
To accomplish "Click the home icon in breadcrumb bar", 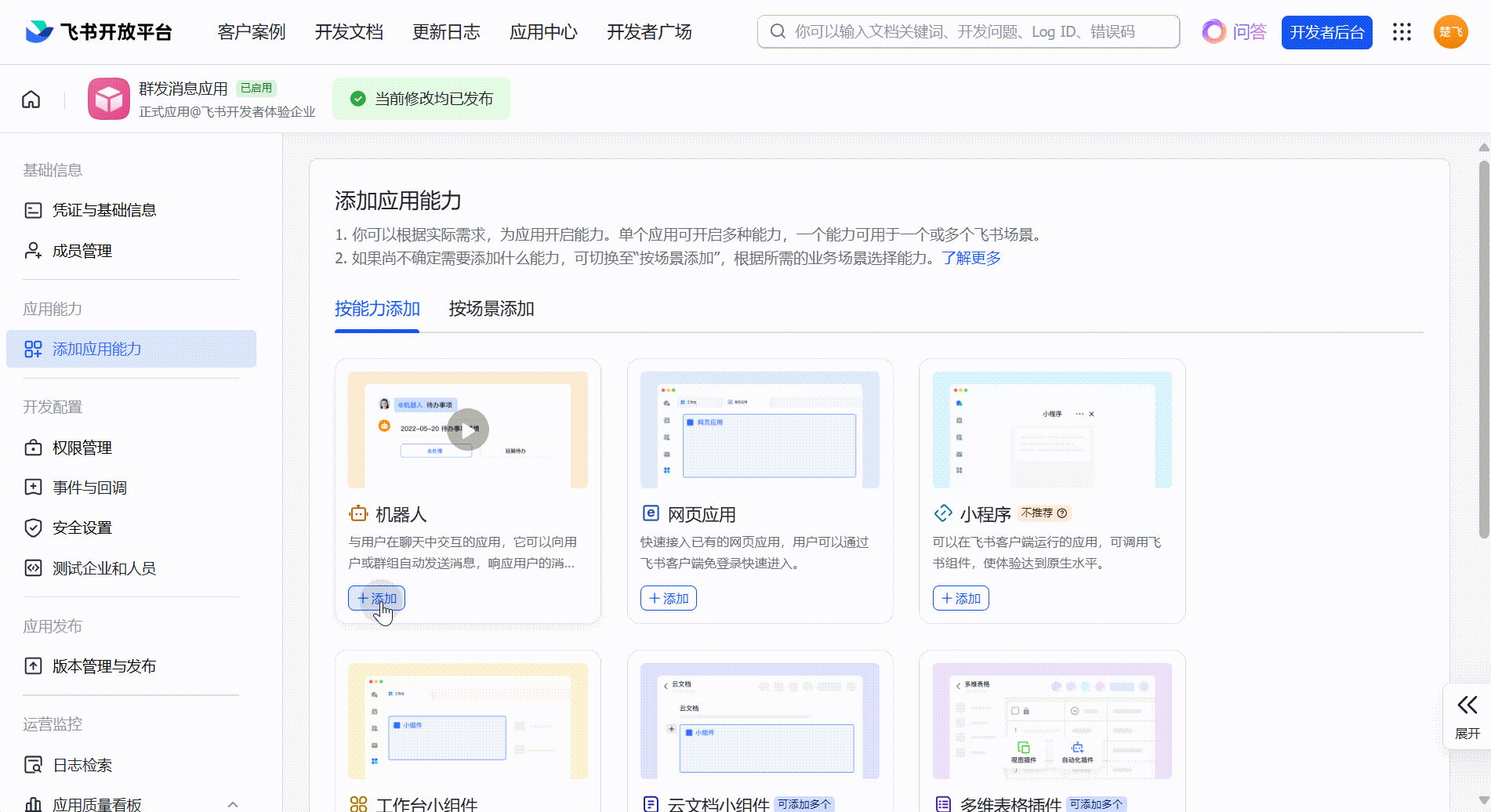I will pos(31,100).
